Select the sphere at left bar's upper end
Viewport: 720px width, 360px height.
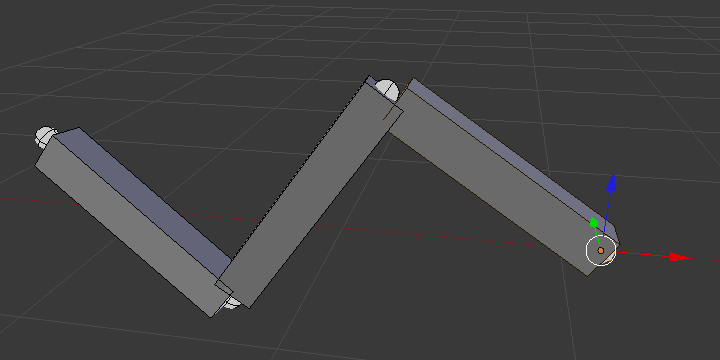[x=45, y=137]
